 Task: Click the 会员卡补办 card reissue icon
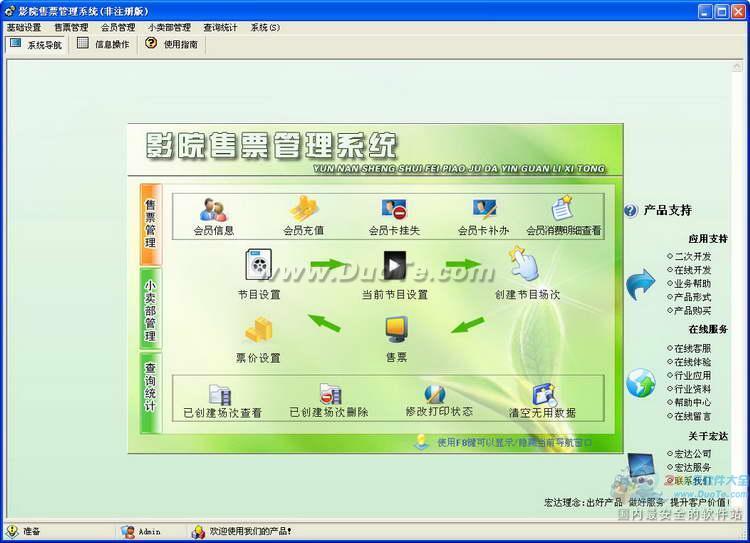[x=484, y=210]
